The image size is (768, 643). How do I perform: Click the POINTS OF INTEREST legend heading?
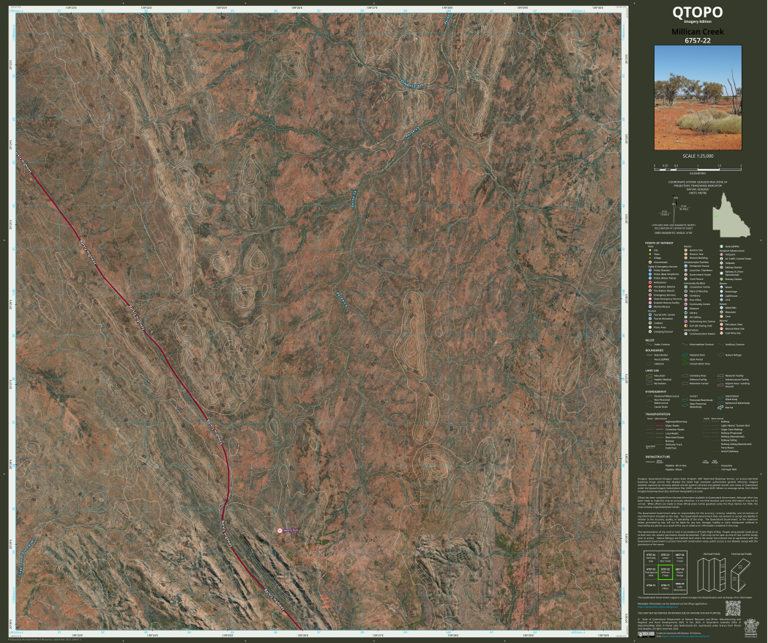(x=658, y=242)
